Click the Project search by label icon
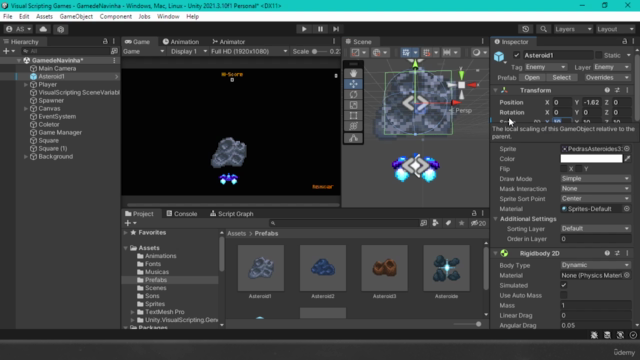This screenshot has width=640, height=360. (448, 223)
